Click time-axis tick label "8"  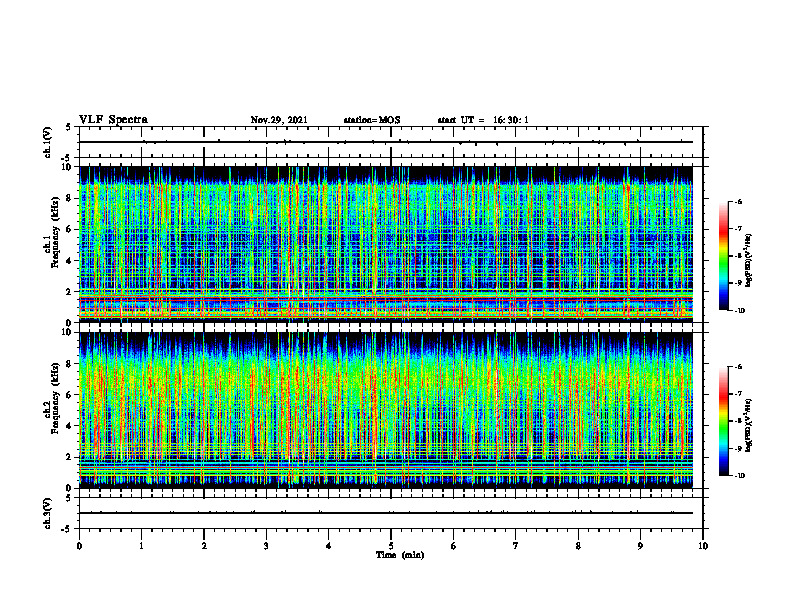(x=578, y=546)
